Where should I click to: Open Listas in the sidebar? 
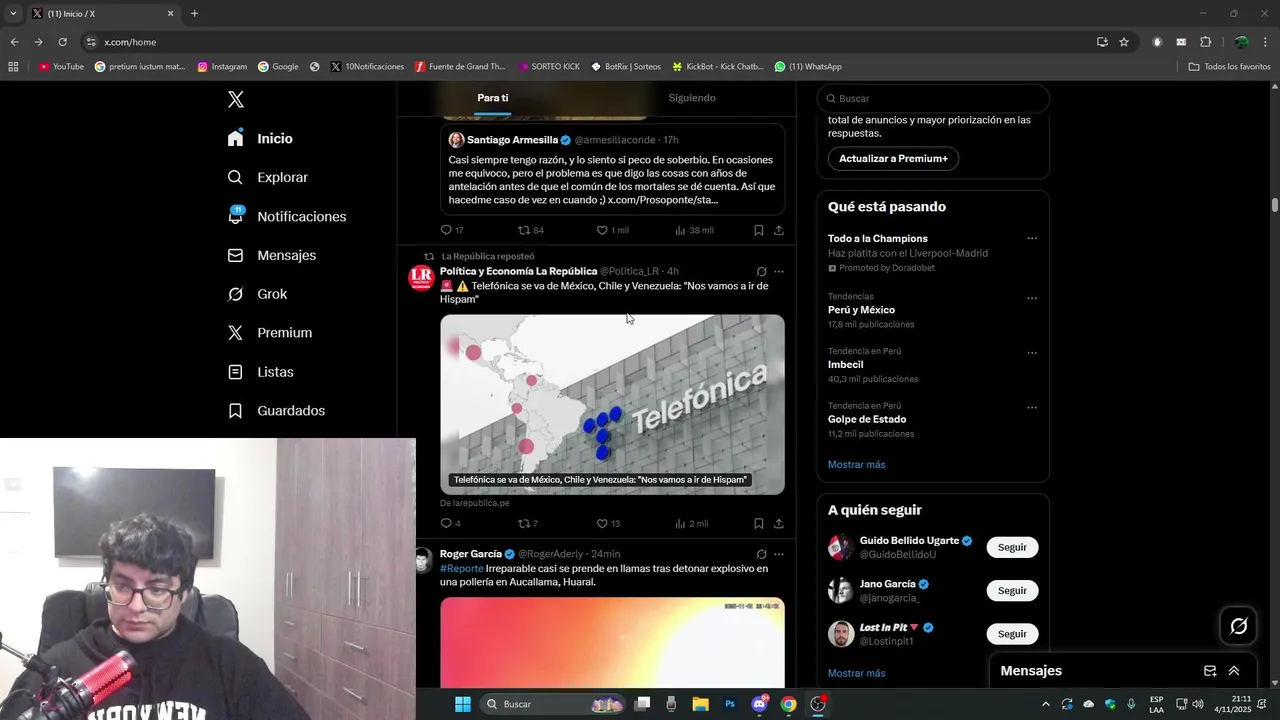pos(260,372)
